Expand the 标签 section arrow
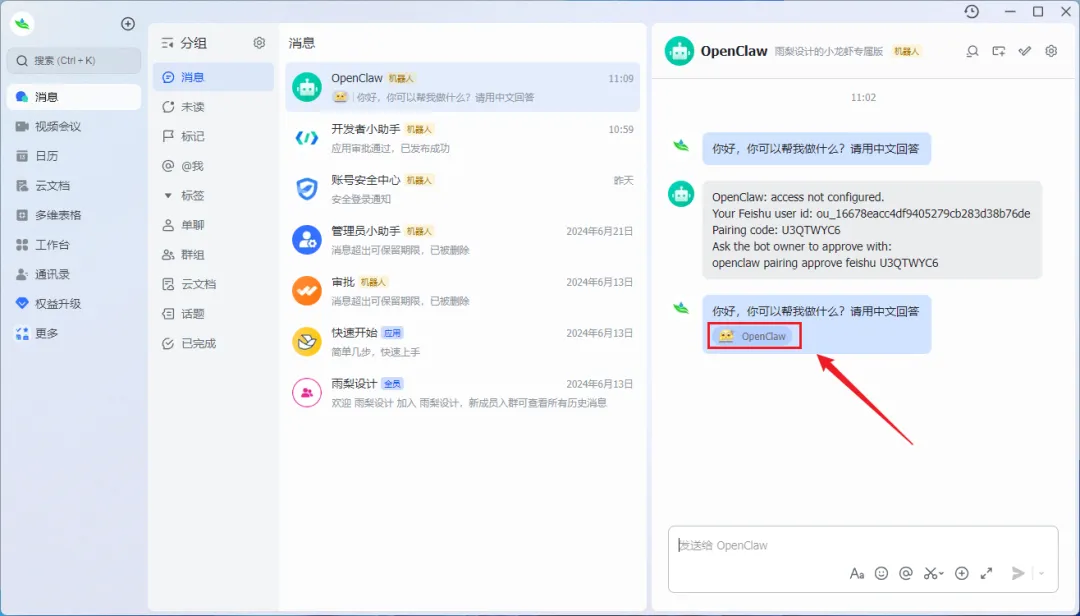 pos(167,196)
